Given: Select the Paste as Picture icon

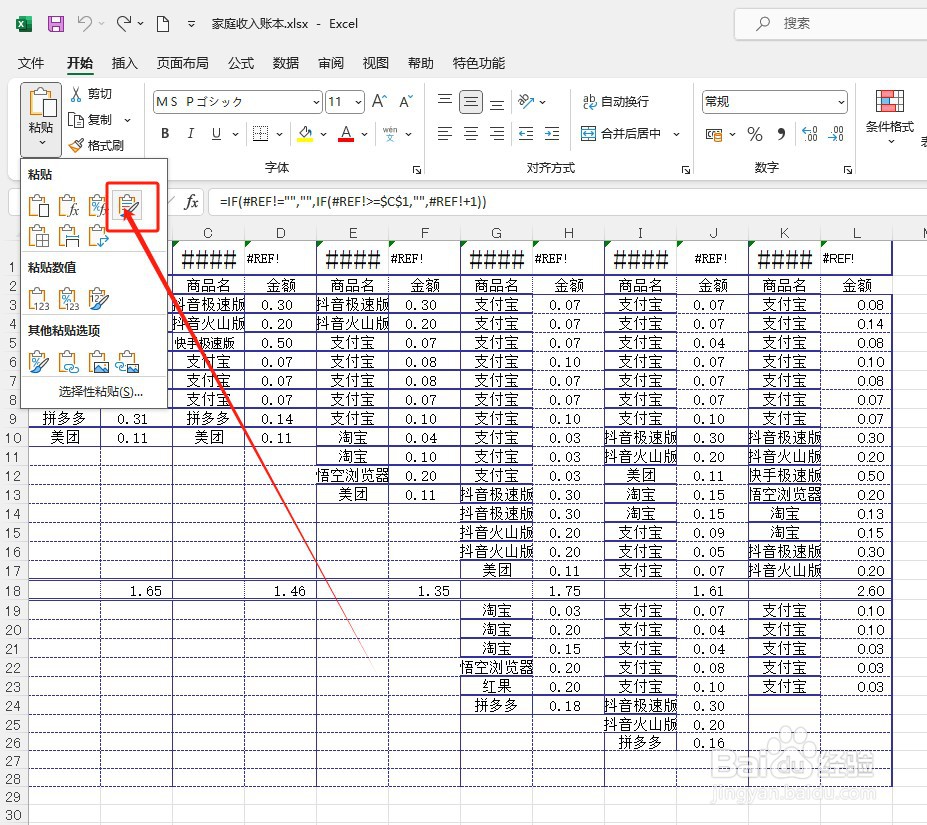Looking at the screenshot, I should 98,361.
